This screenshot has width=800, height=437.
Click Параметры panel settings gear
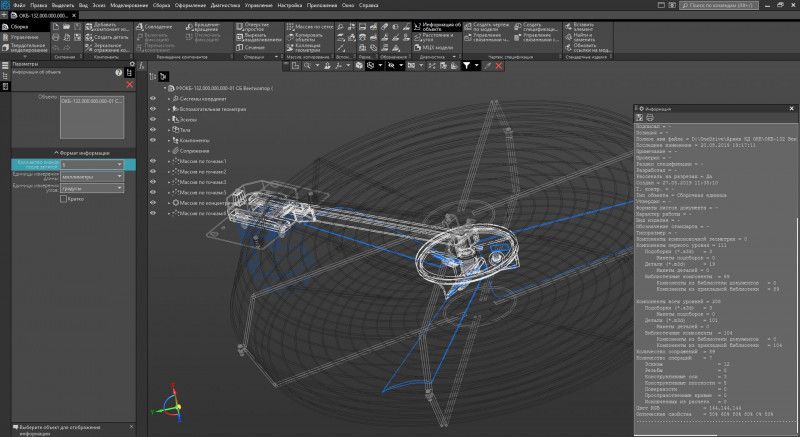[x=132, y=64]
